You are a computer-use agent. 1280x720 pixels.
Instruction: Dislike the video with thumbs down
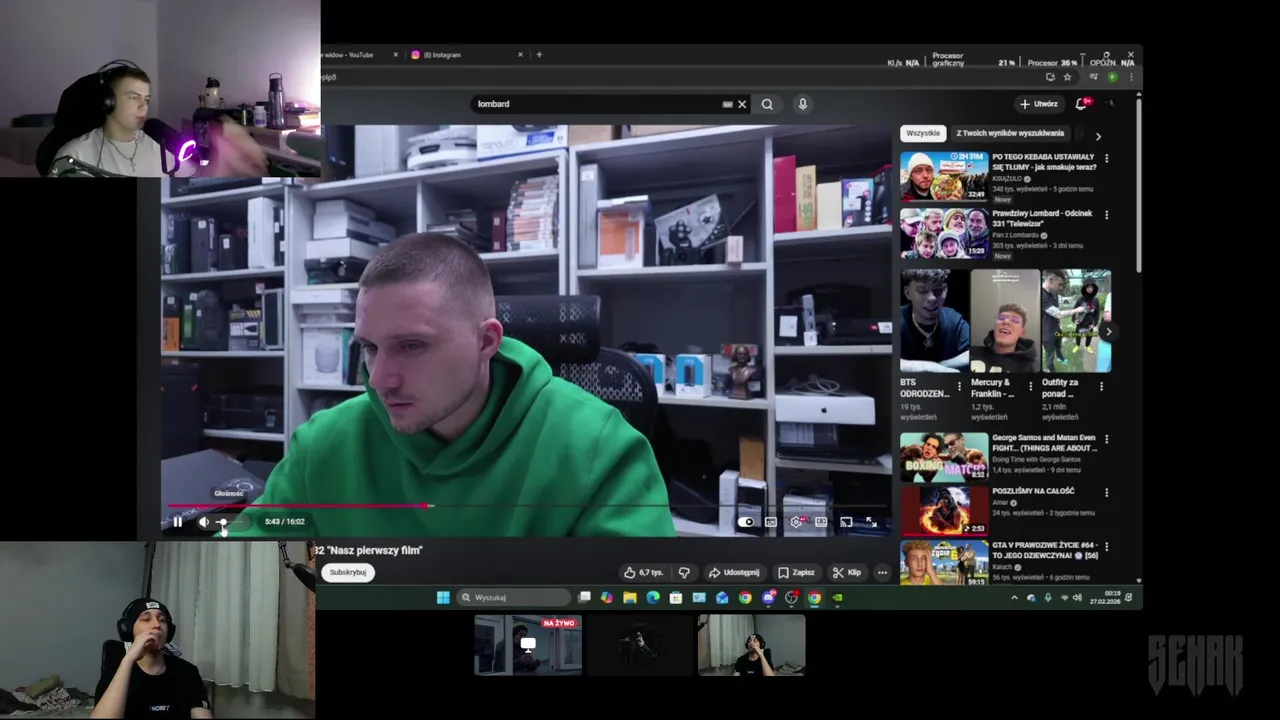click(684, 572)
